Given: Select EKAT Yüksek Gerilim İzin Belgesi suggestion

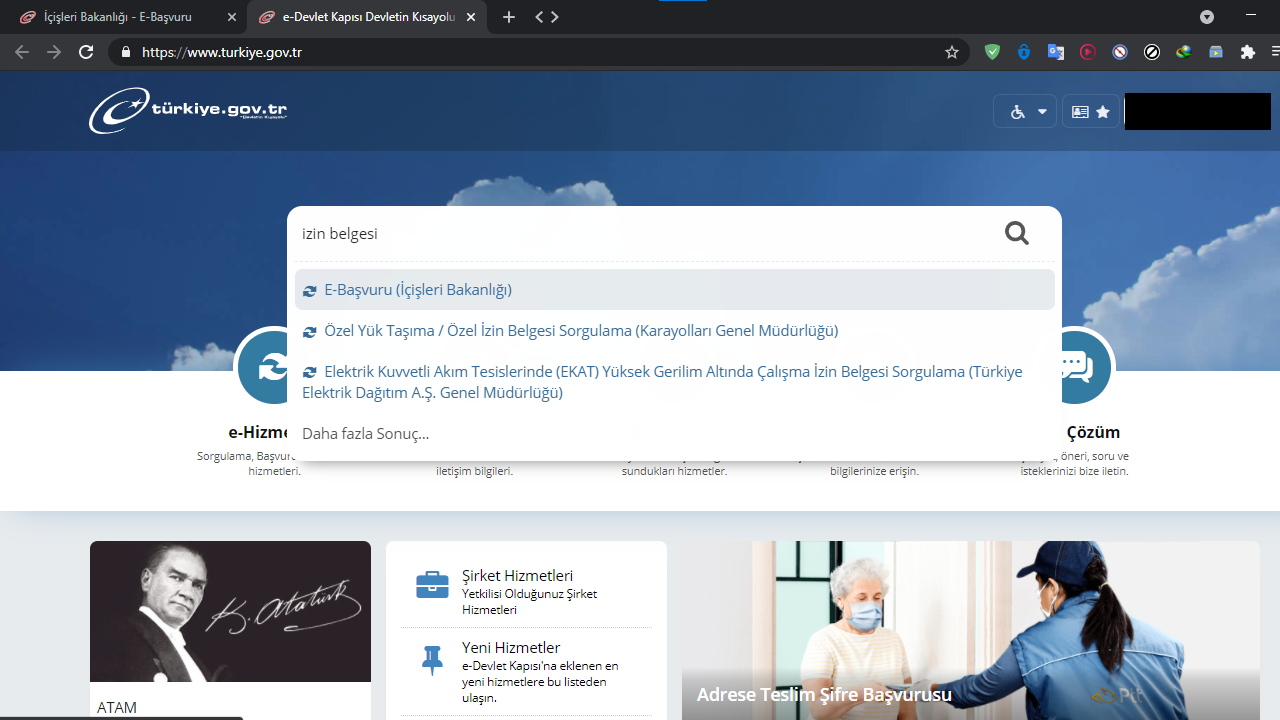Looking at the screenshot, I should tap(660, 382).
